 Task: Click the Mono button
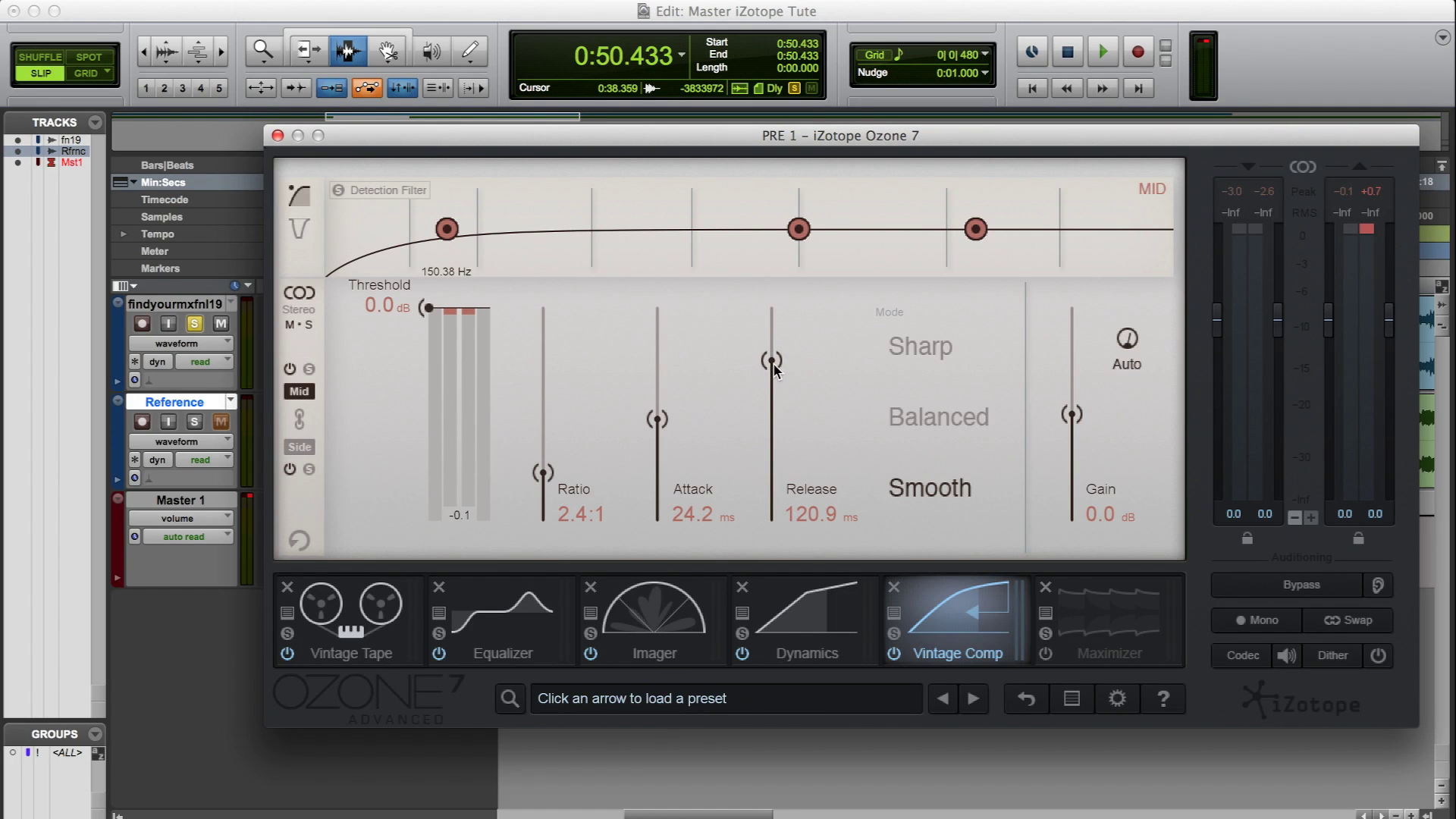1257,620
